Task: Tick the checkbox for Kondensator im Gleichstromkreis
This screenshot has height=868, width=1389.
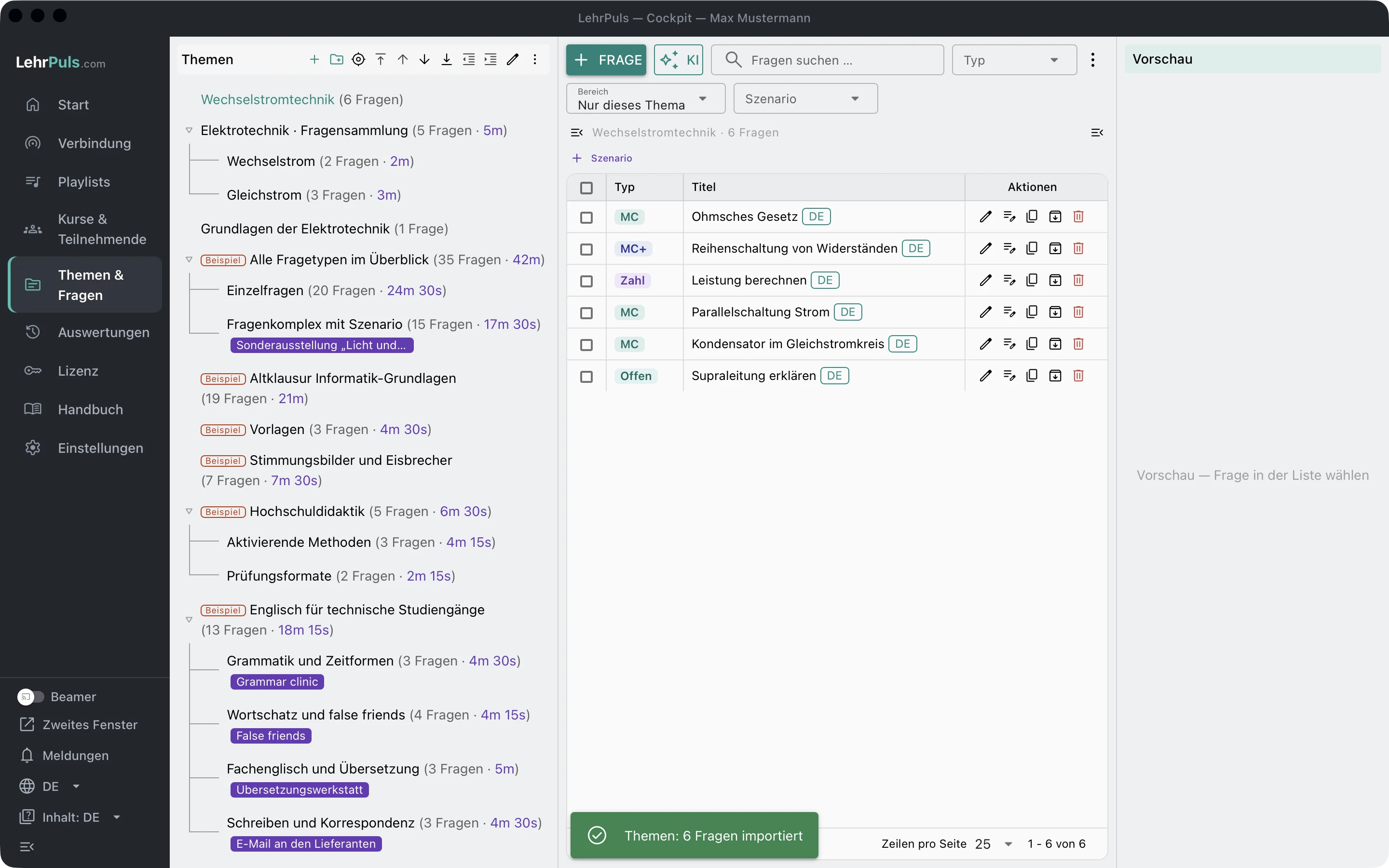Action: pos(586,345)
